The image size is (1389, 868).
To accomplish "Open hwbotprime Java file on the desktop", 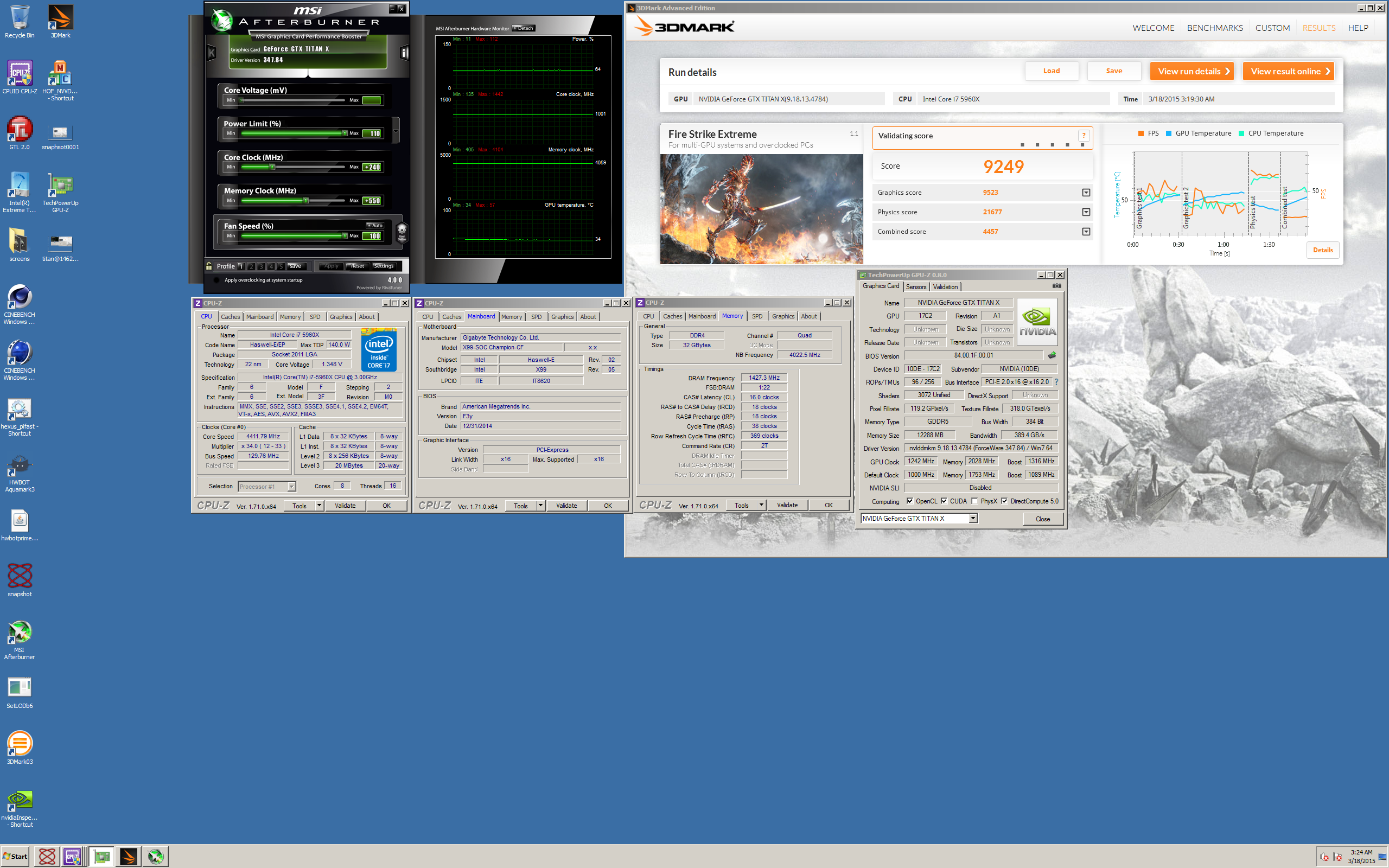I will [x=20, y=524].
